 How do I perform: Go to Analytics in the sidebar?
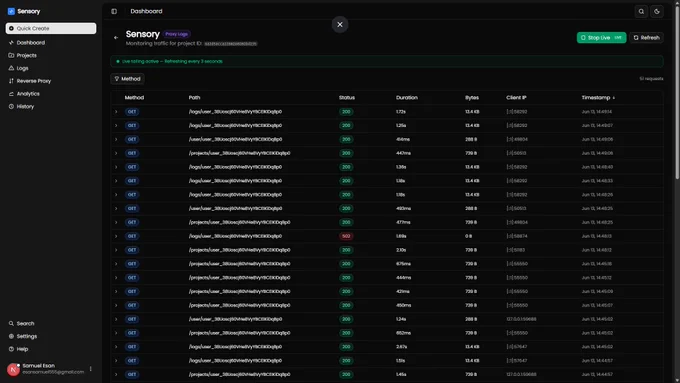pos(28,94)
